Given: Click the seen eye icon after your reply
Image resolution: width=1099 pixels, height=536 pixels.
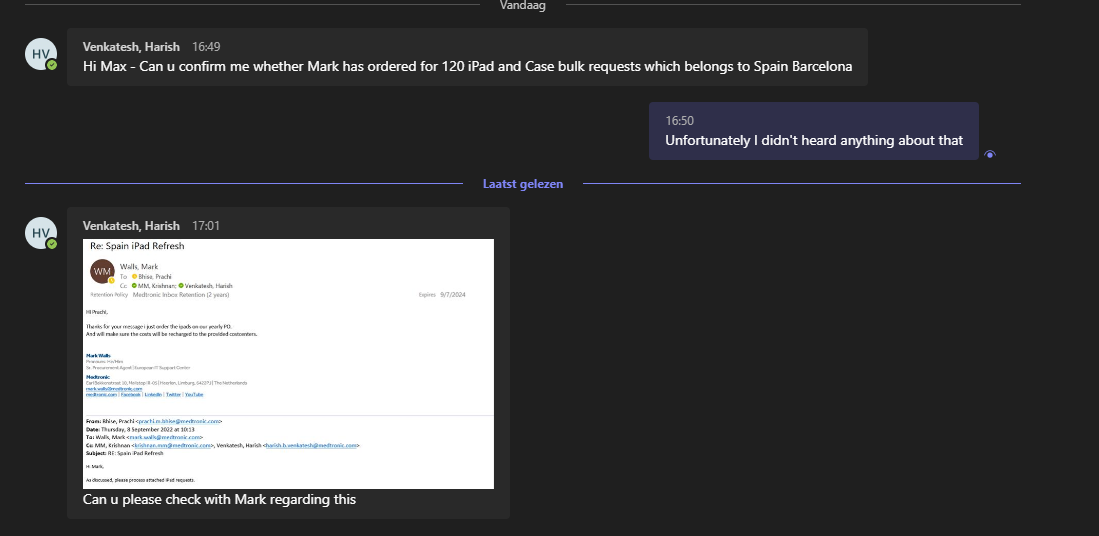Looking at the screenshot, I should [990, 154].
